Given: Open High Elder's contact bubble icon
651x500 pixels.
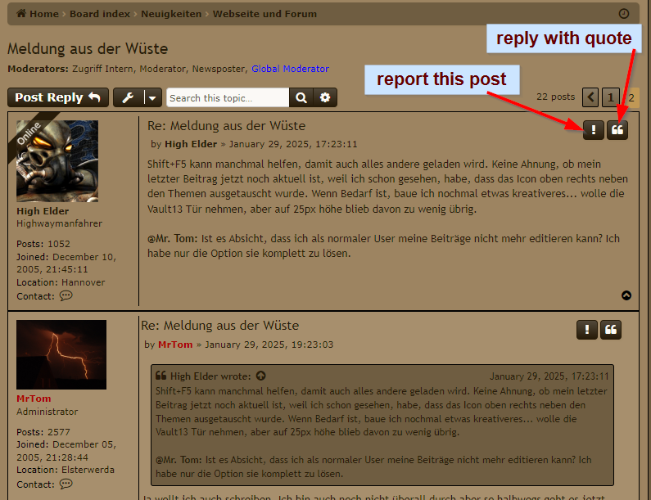Looking at the screenshot, I should coord(66,296).
